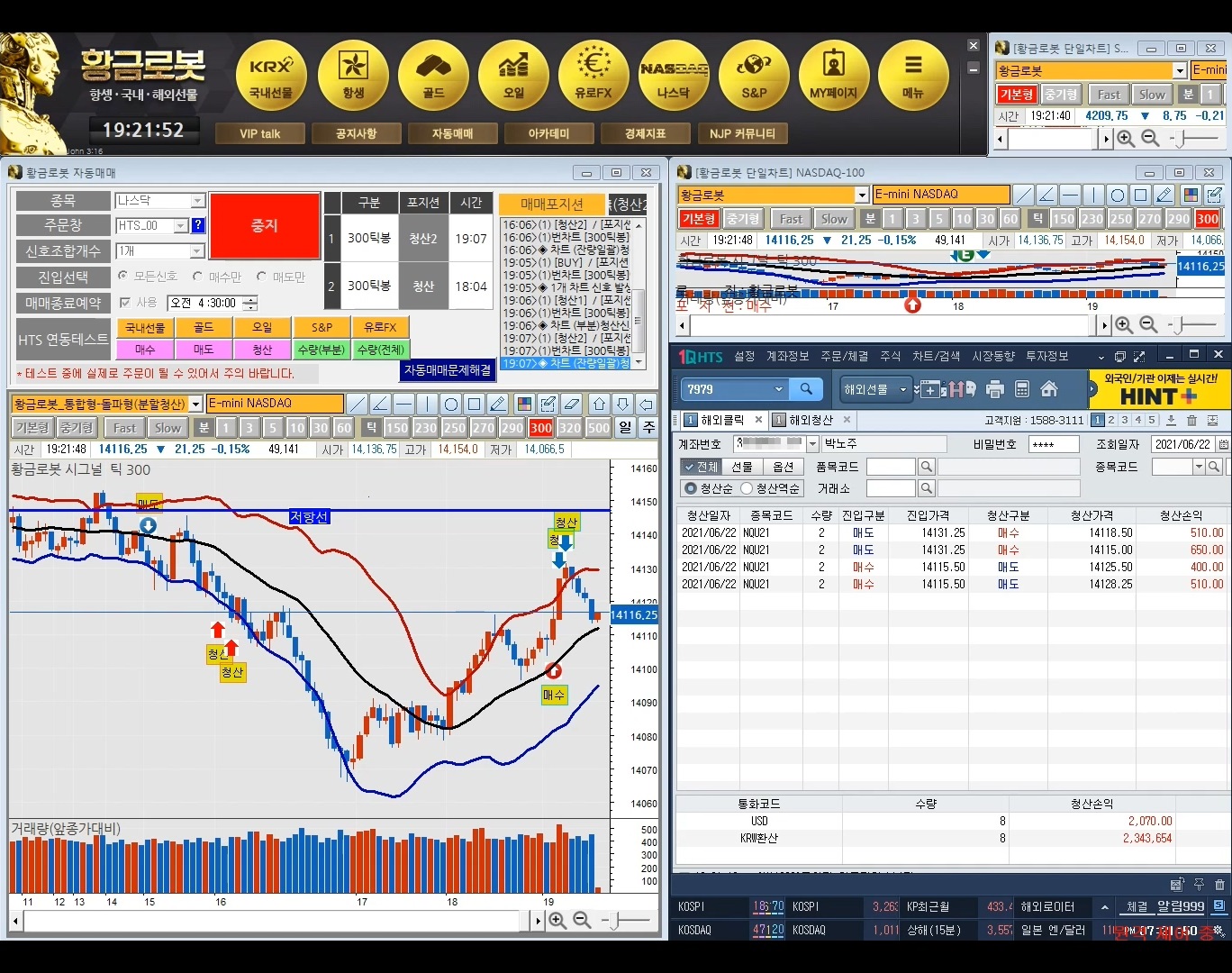Open the 메뉴 hamburger gold button
1232x973 pixels.
coord(913,76)
